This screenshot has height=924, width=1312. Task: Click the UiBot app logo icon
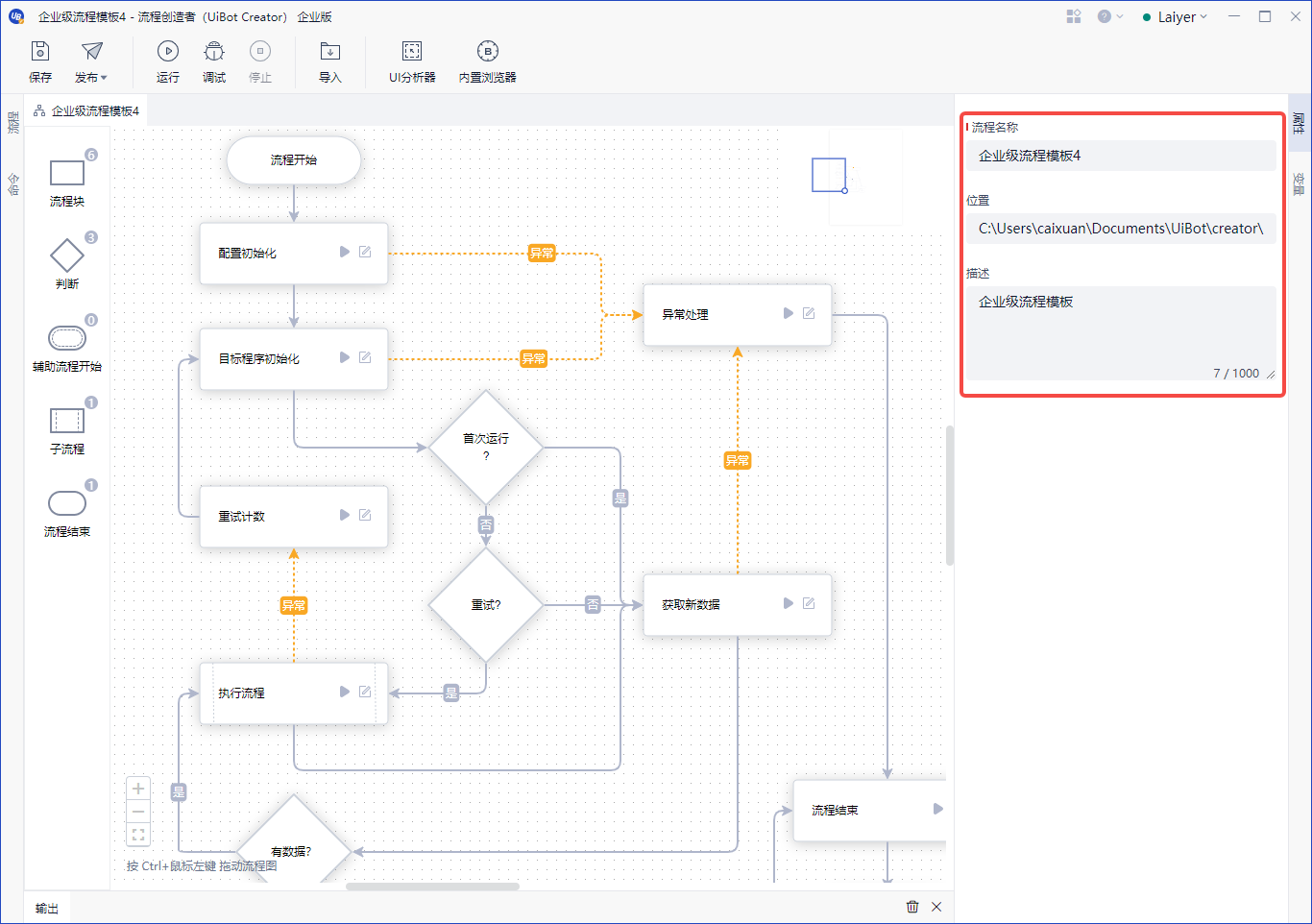(x=16, y=16)
